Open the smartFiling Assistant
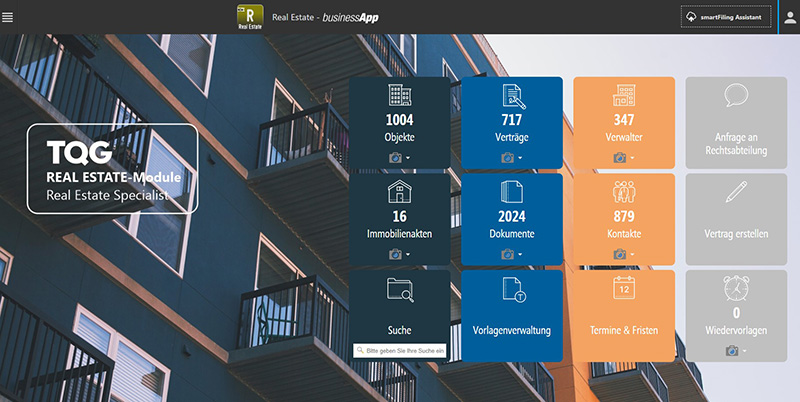The width and height of the screenshot is (800, 402). coord(726,17)
